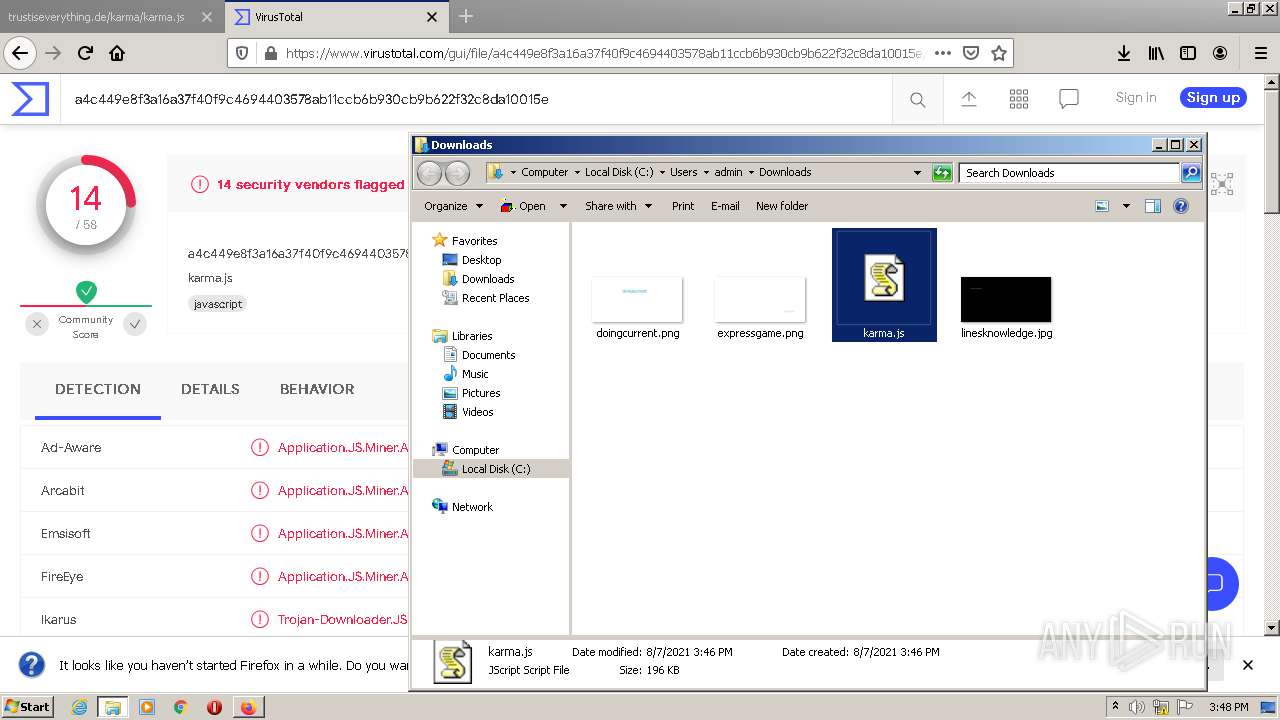Click E-mail in Explorer toolbar
1280x720 pixels.
point(725,206)
